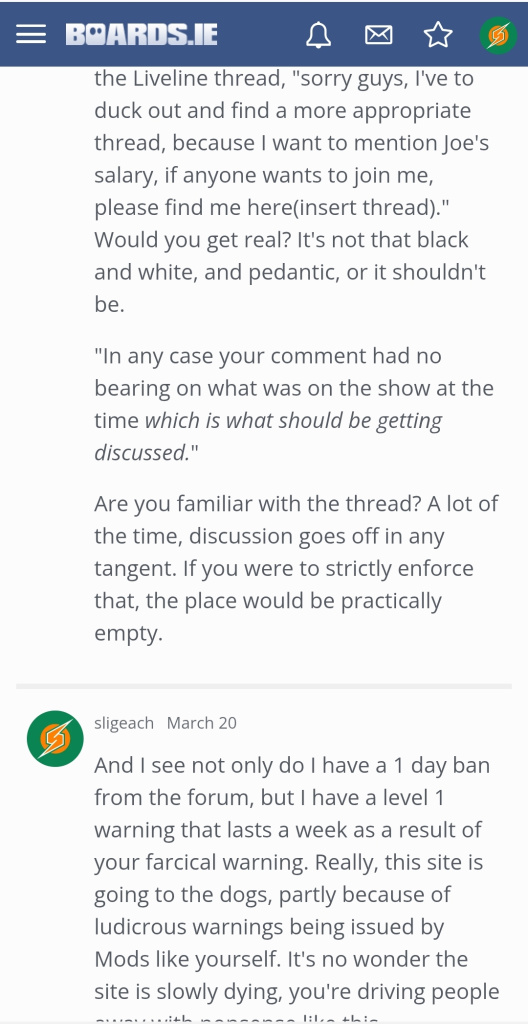Click the divider line between posts
The width and height of the screenshot is (528, 1024).
coord(264,686)
